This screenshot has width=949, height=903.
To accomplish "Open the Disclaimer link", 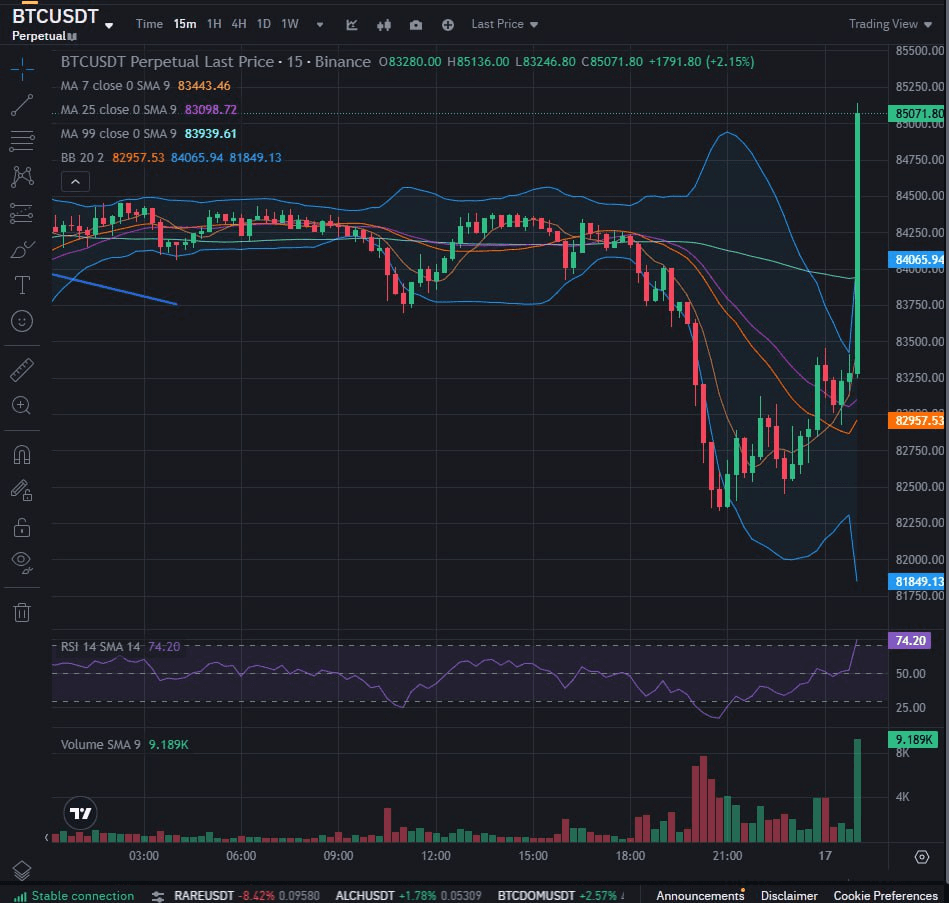I will 789,895.
